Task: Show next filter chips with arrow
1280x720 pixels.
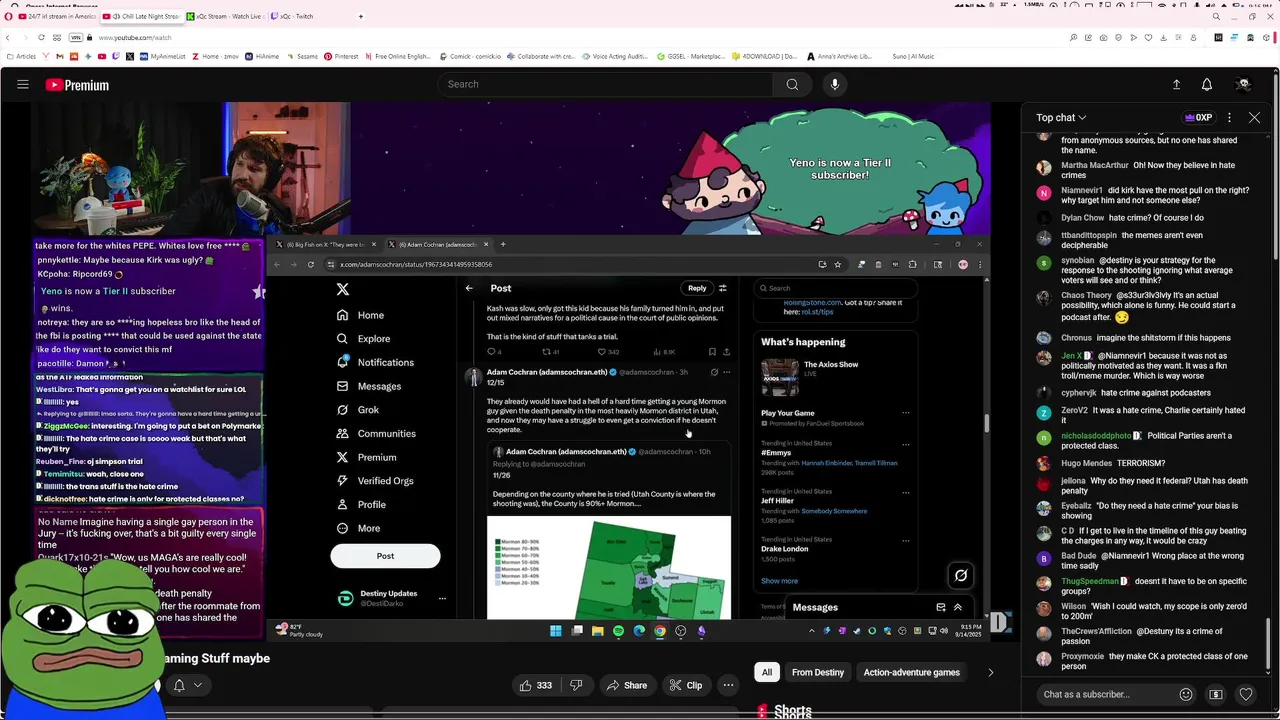Action: coord(990,672)
